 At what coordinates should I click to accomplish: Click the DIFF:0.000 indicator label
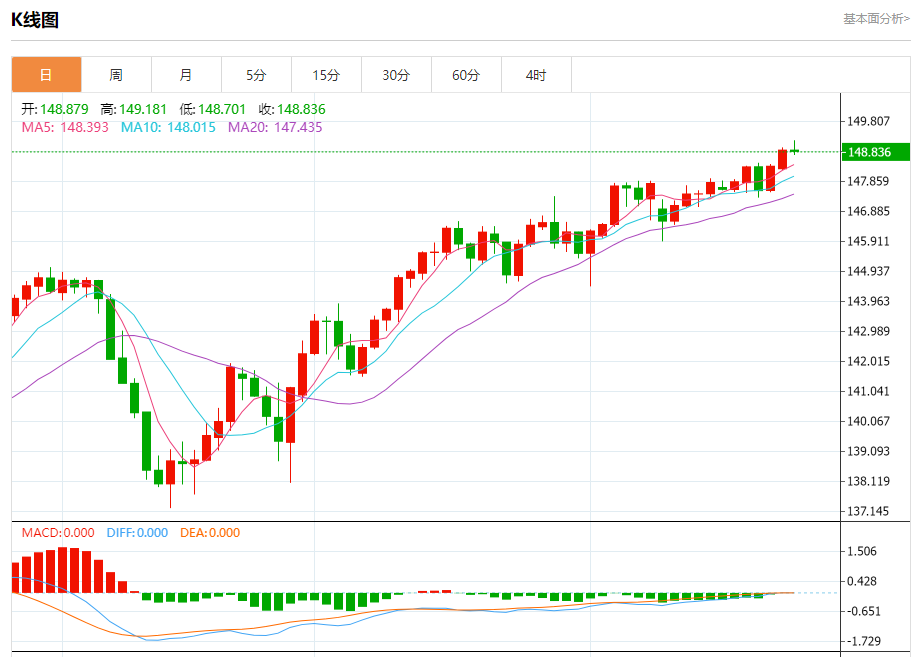point(137,533)
